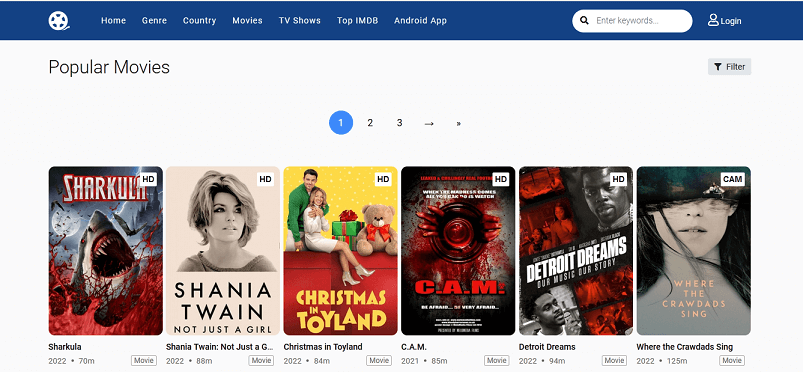Select page 1 in pagination
The height and width of the screenshot is (372, 803).
(x=341, y=123)
